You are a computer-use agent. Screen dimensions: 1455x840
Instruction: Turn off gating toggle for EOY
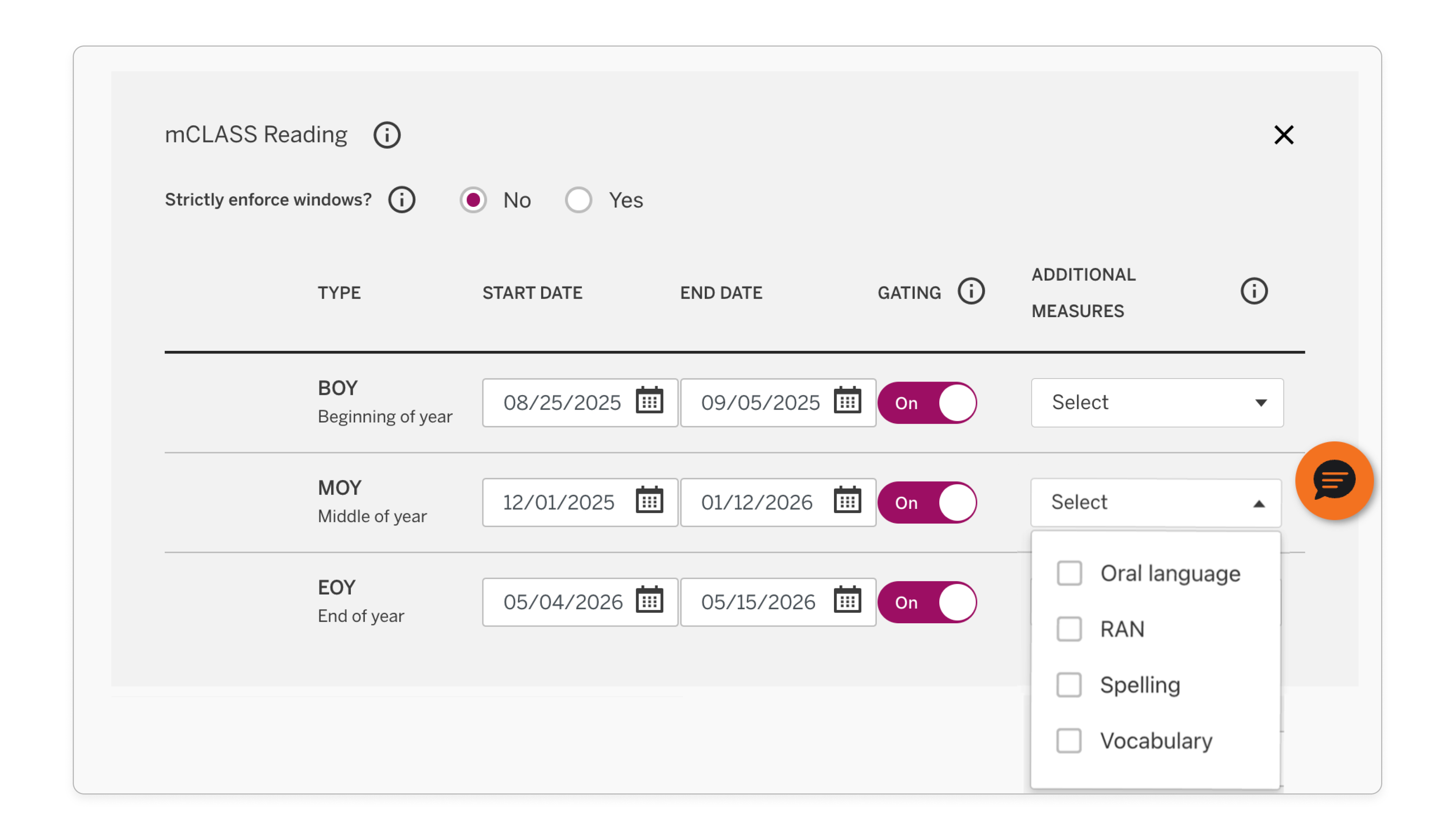coord(926,602)
